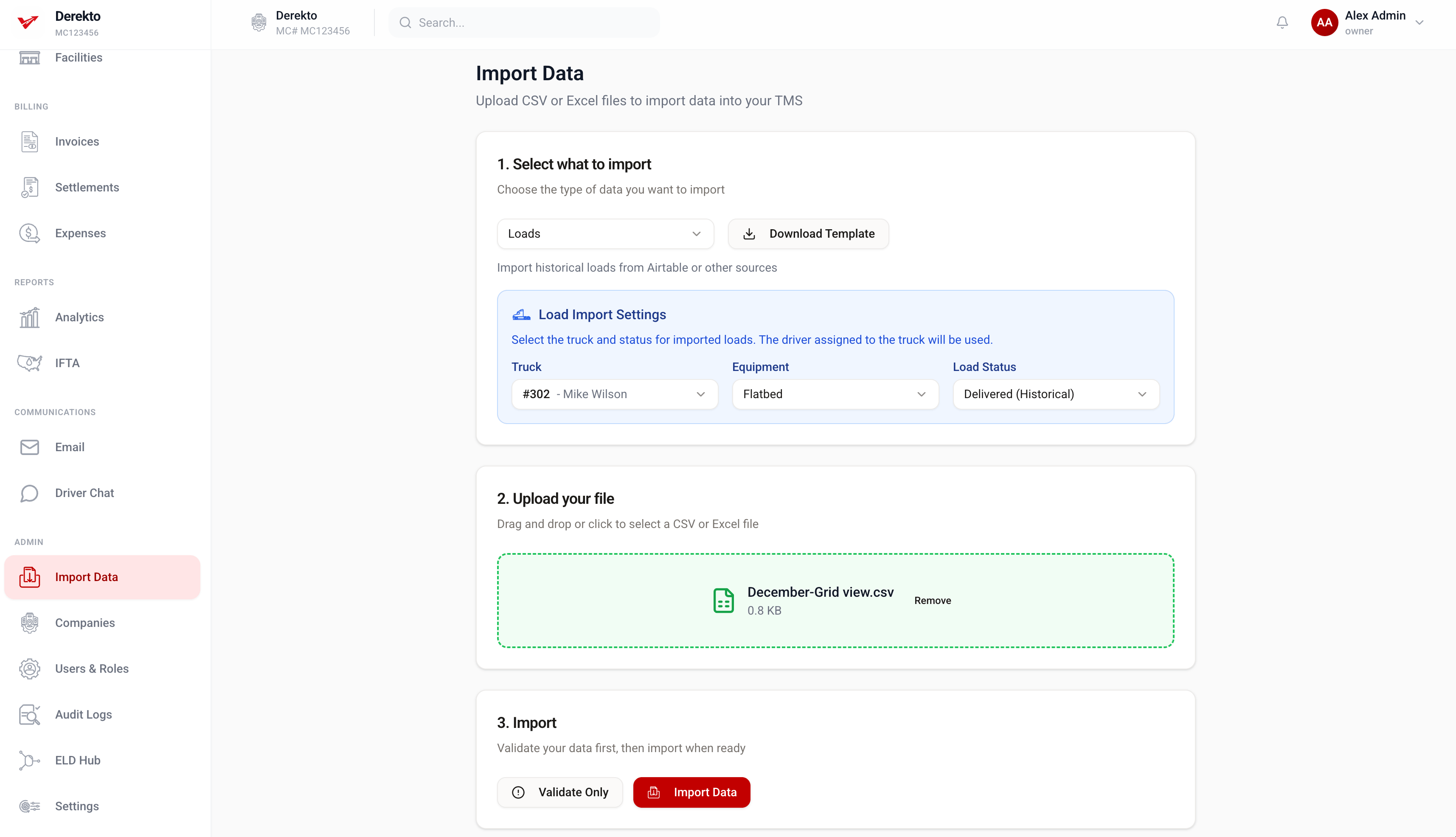Click the Expenses dollar icon
Viewport: 1456px width, 837px height.
tap(29, 233)
